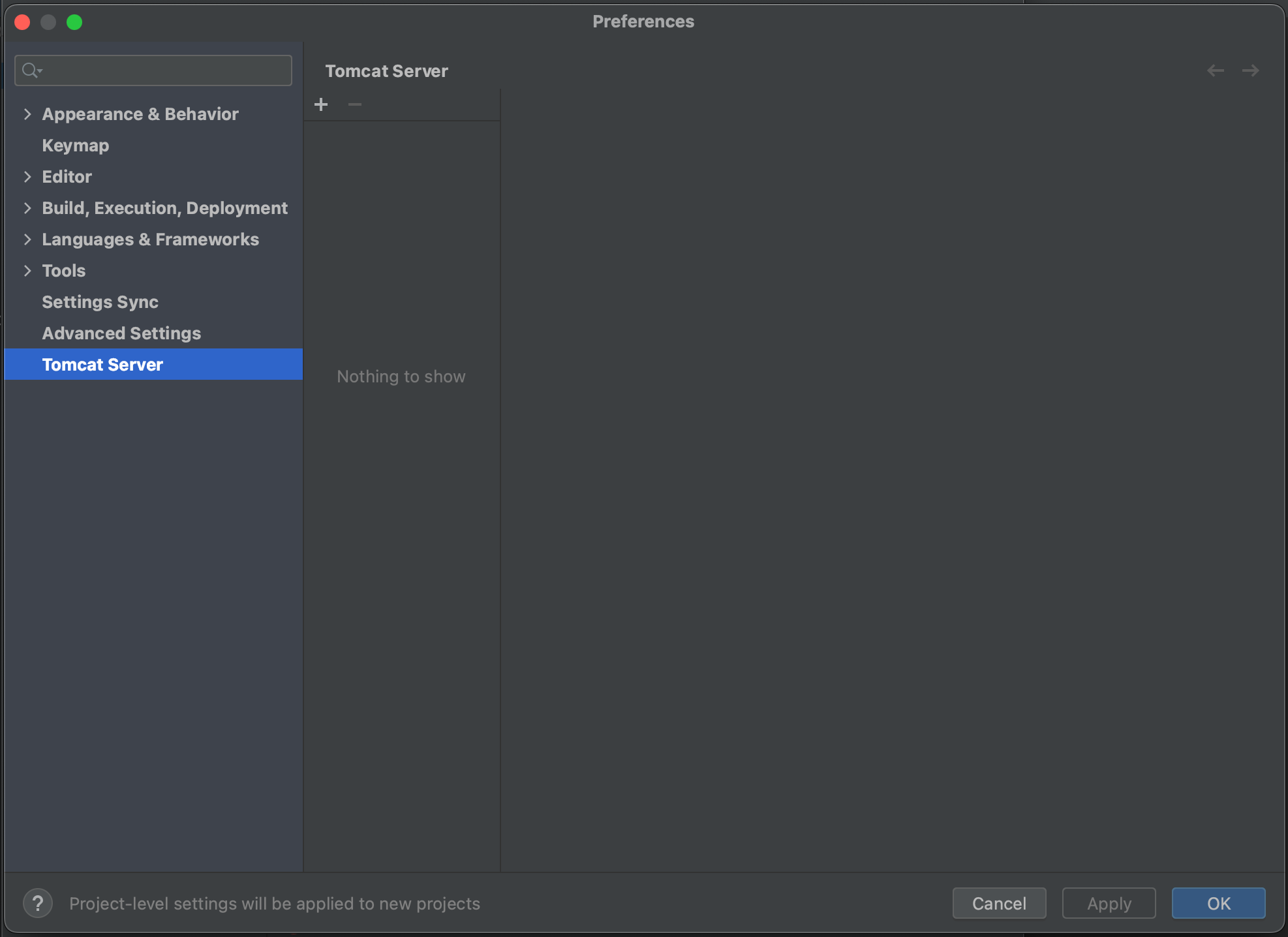Click the back navigation arrow
1288x937 pixels.
click(x=1215, y=70)
